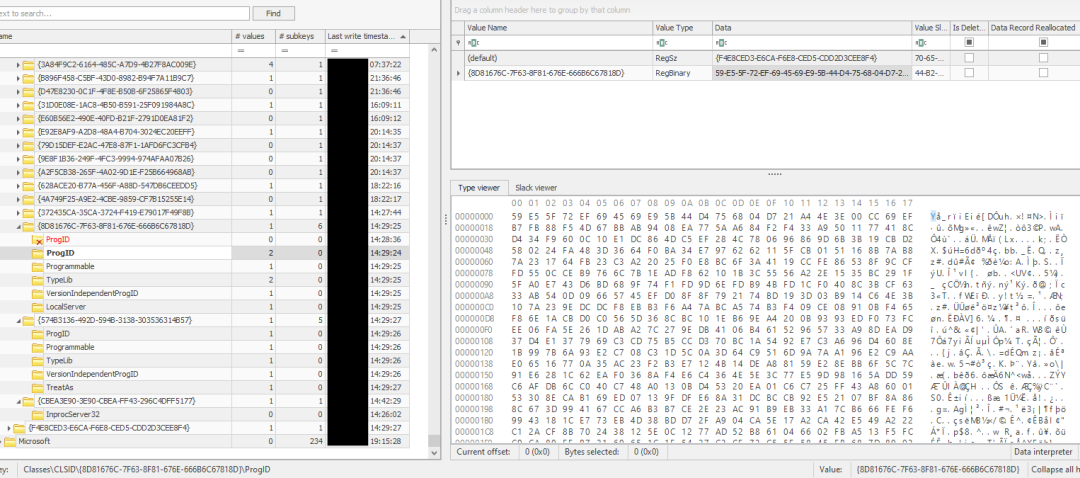The image size is (1080, 478).
Task: Toggle Is Deleted filter checkbox in filter row
Action: (969, 43)
